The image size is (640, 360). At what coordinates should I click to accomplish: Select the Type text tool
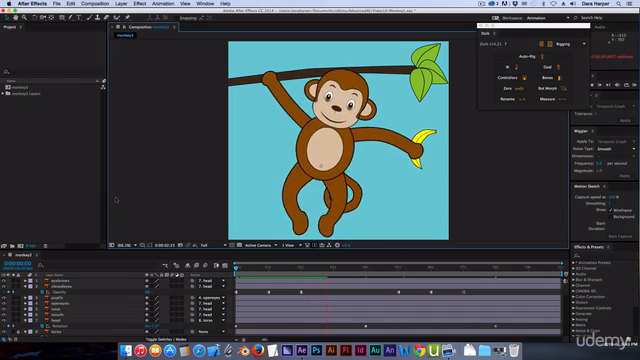coord(79,18)
